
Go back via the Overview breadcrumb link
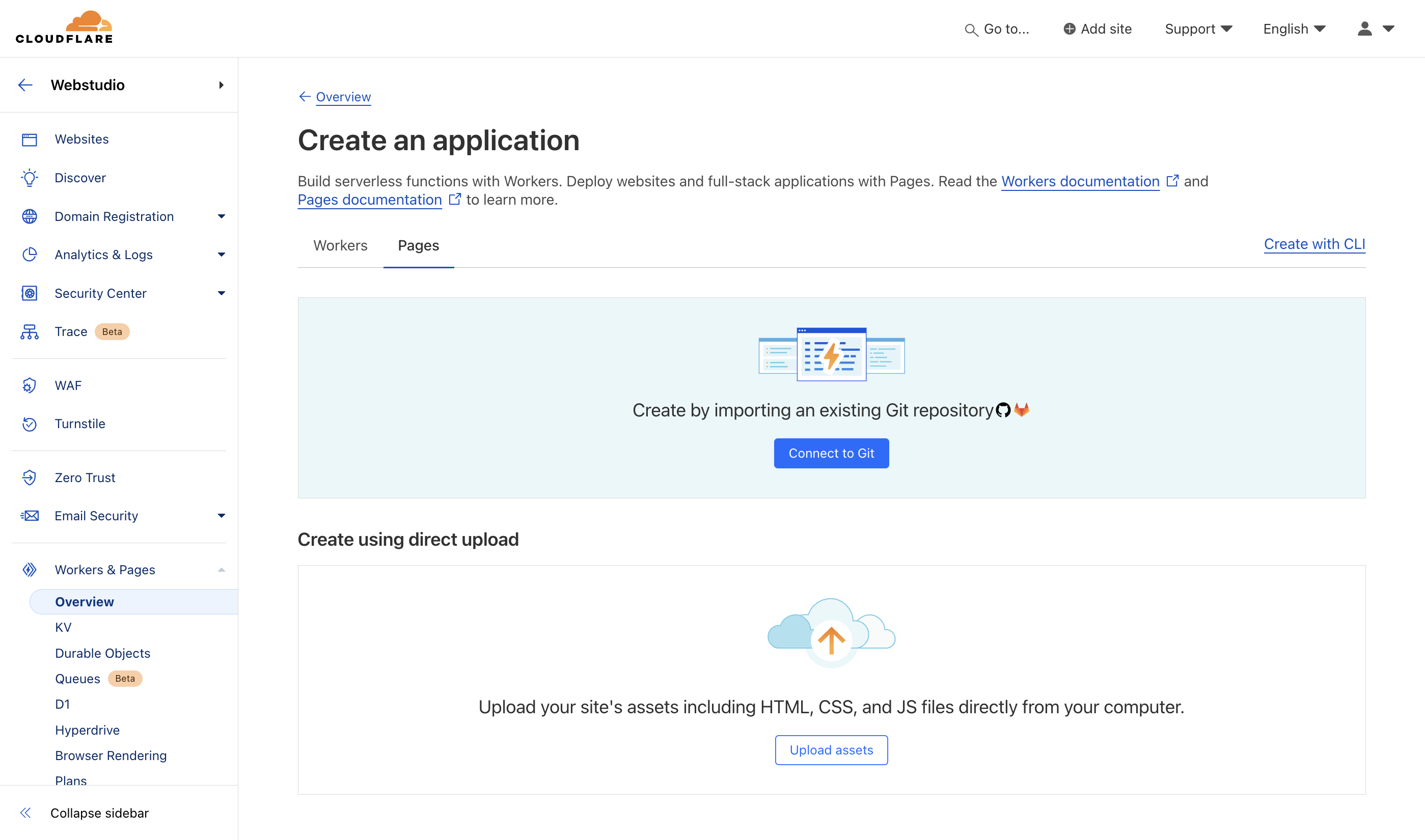343,97
